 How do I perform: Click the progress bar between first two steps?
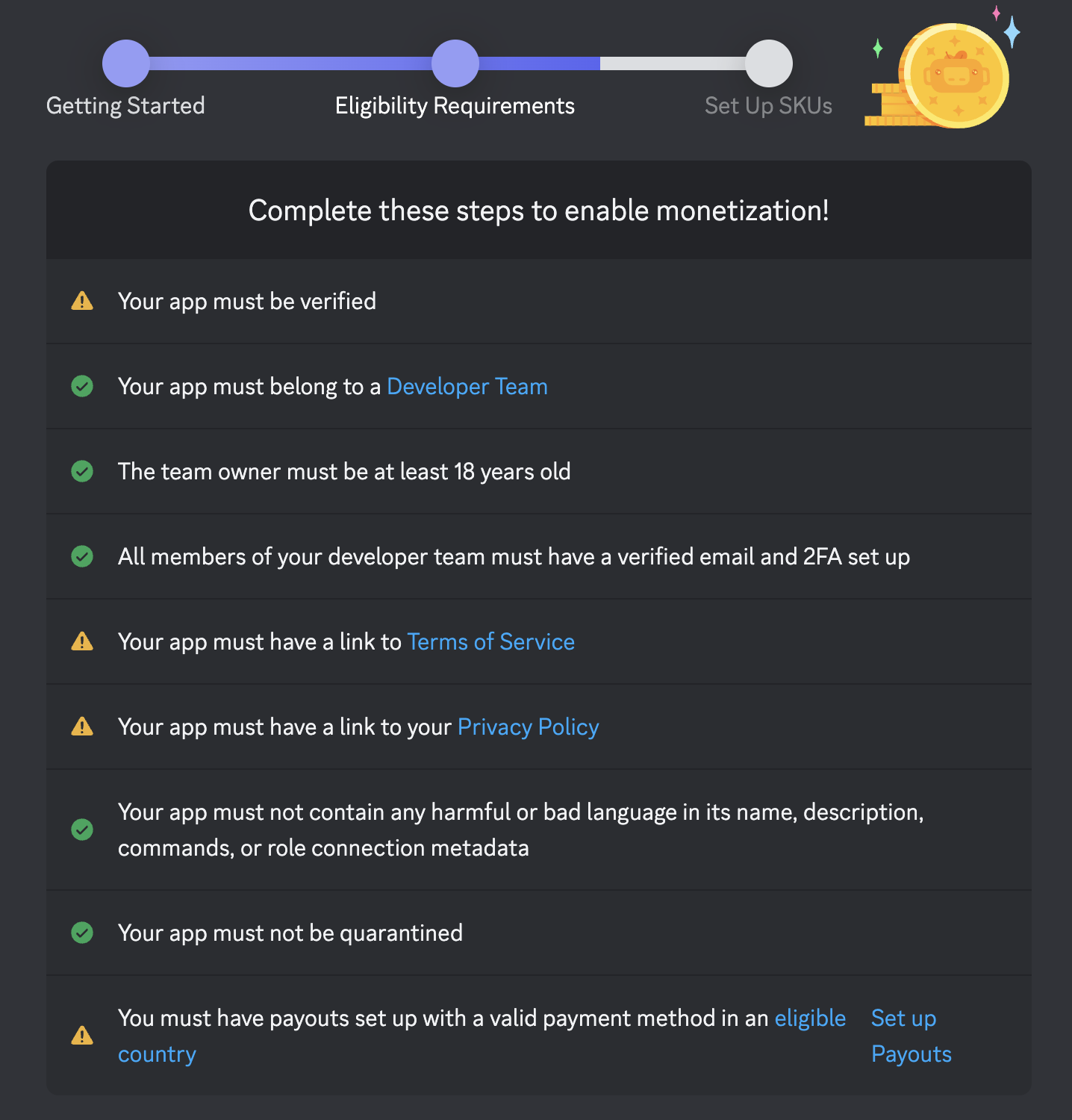point(291,63)
